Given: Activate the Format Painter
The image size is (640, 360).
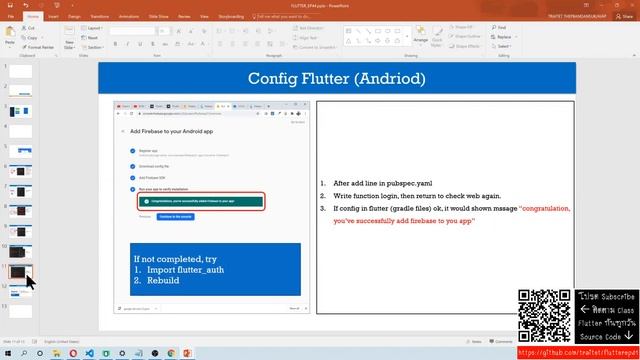Looking at the screenshot, I should (38, 47).
